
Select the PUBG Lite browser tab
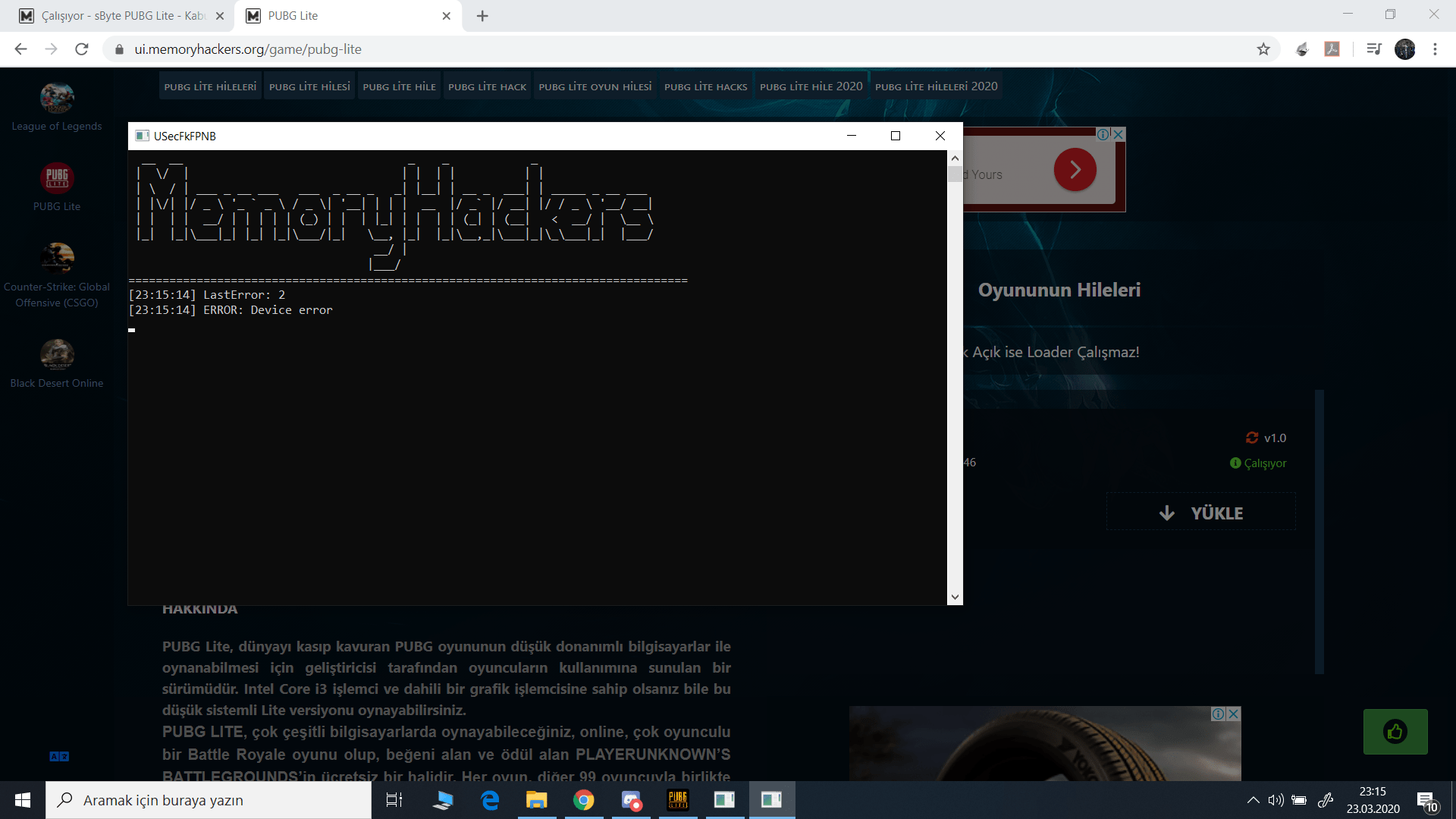pyautogui.click(x=349, y=16)
